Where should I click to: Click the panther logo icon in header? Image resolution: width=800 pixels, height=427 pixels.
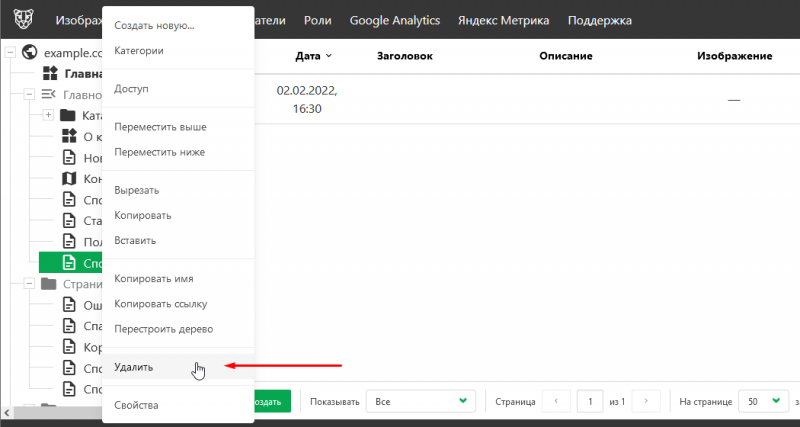(x=21, y=20)
